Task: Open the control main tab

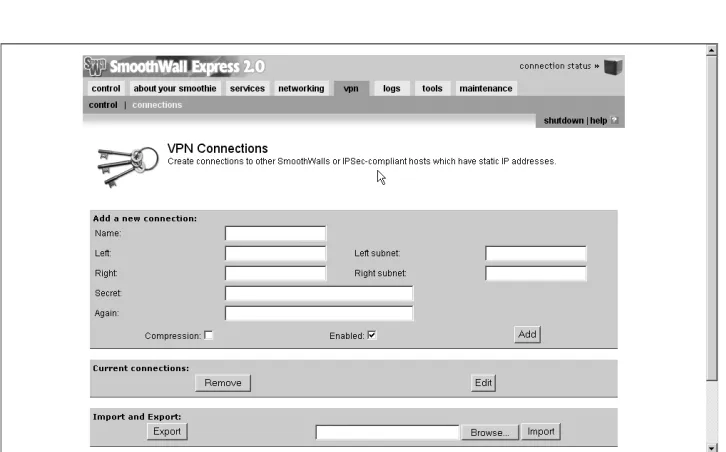Action: (106, 88)
